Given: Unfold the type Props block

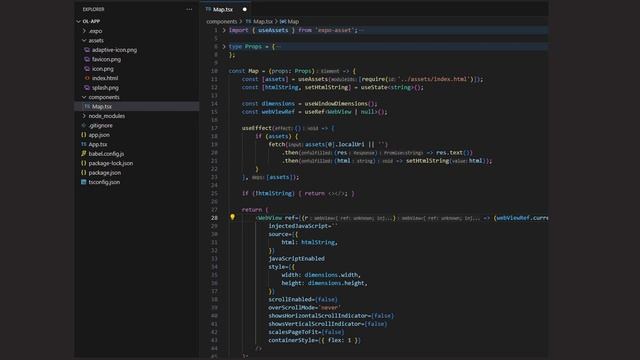Looking at the screenshot, I should tap(224, 47).
